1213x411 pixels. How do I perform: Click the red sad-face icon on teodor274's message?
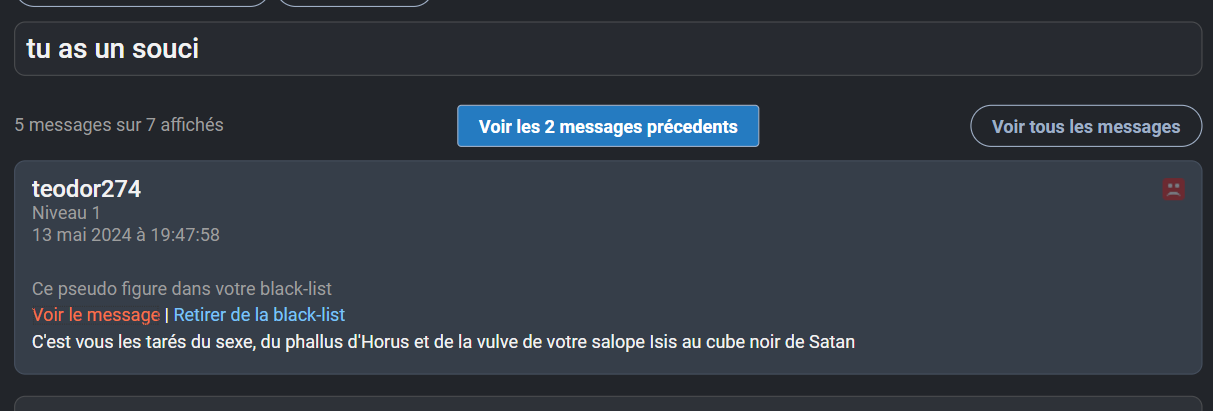(1173, 189)
